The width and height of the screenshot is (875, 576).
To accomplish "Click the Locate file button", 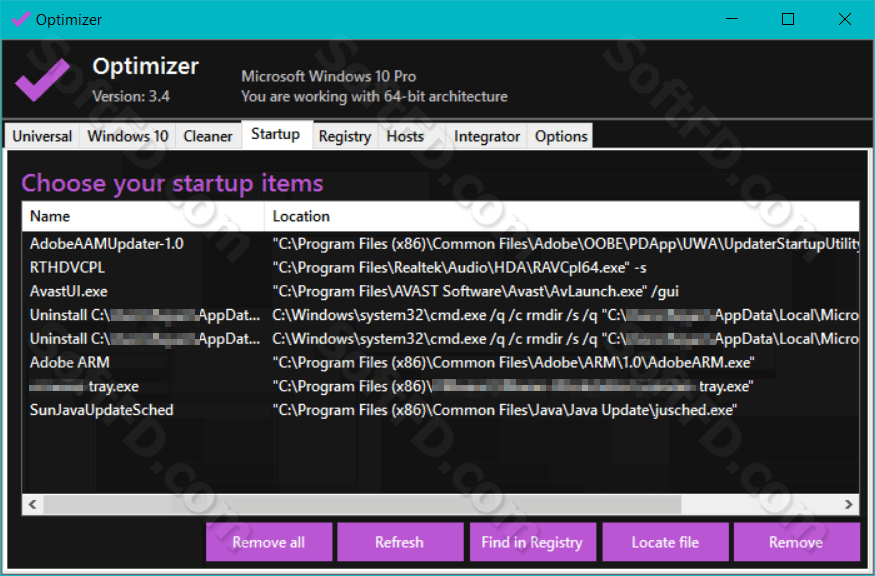I will (x=665, y=542).
